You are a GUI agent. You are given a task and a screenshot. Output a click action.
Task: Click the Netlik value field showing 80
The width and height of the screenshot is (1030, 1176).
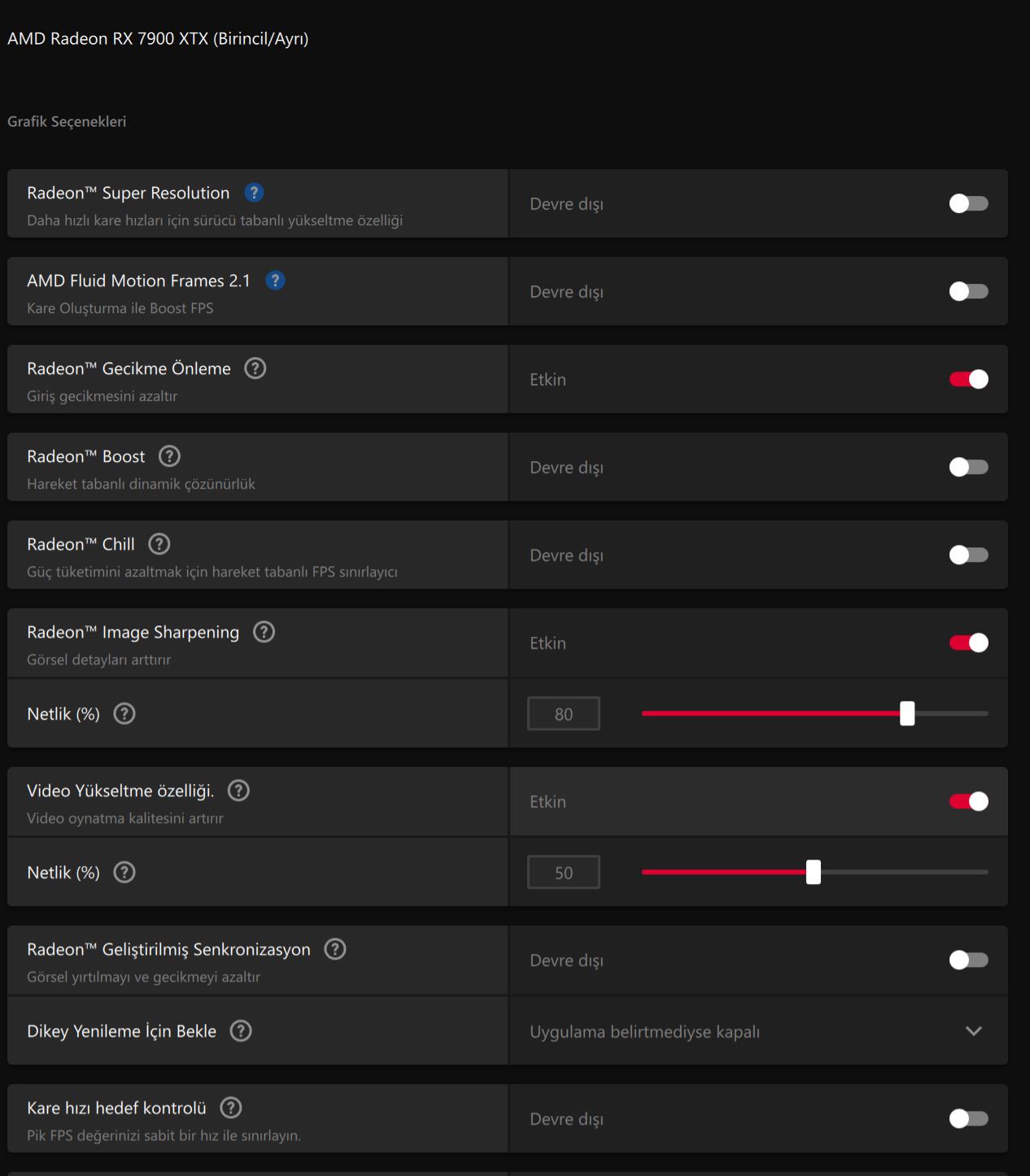click(x=564, y=714)
